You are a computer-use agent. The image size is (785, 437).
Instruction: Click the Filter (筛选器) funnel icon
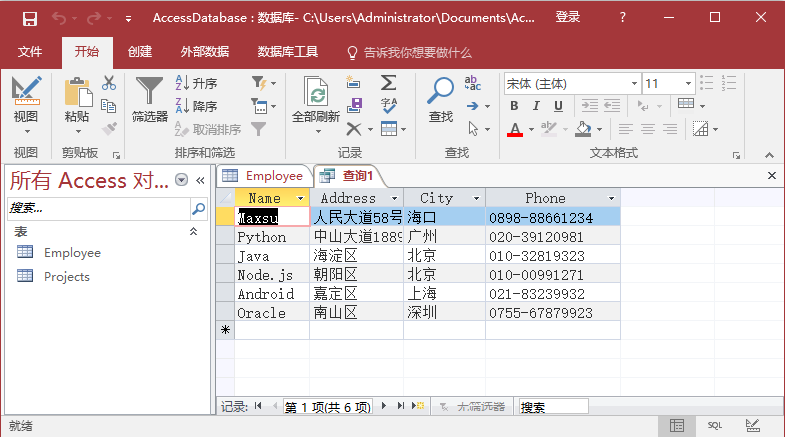(150, 92)
